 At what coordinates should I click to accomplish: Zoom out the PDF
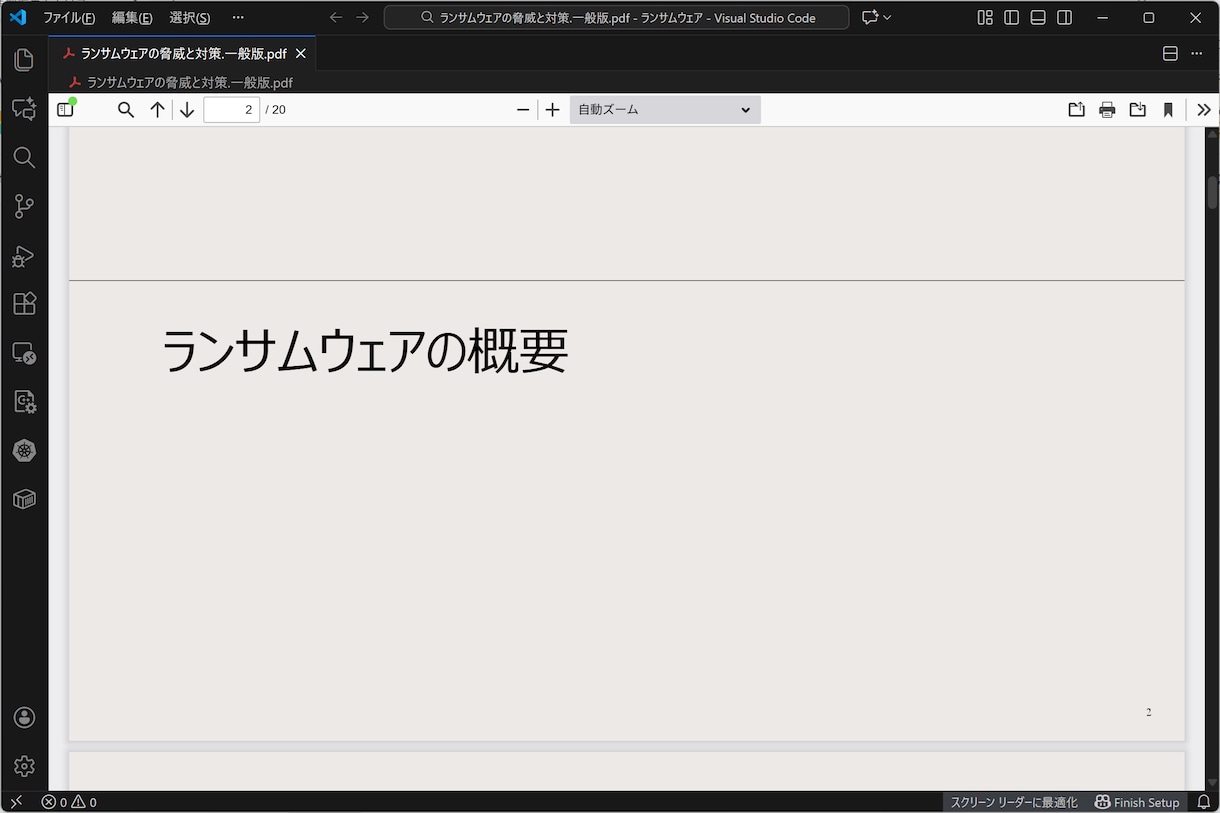point(523,110)
